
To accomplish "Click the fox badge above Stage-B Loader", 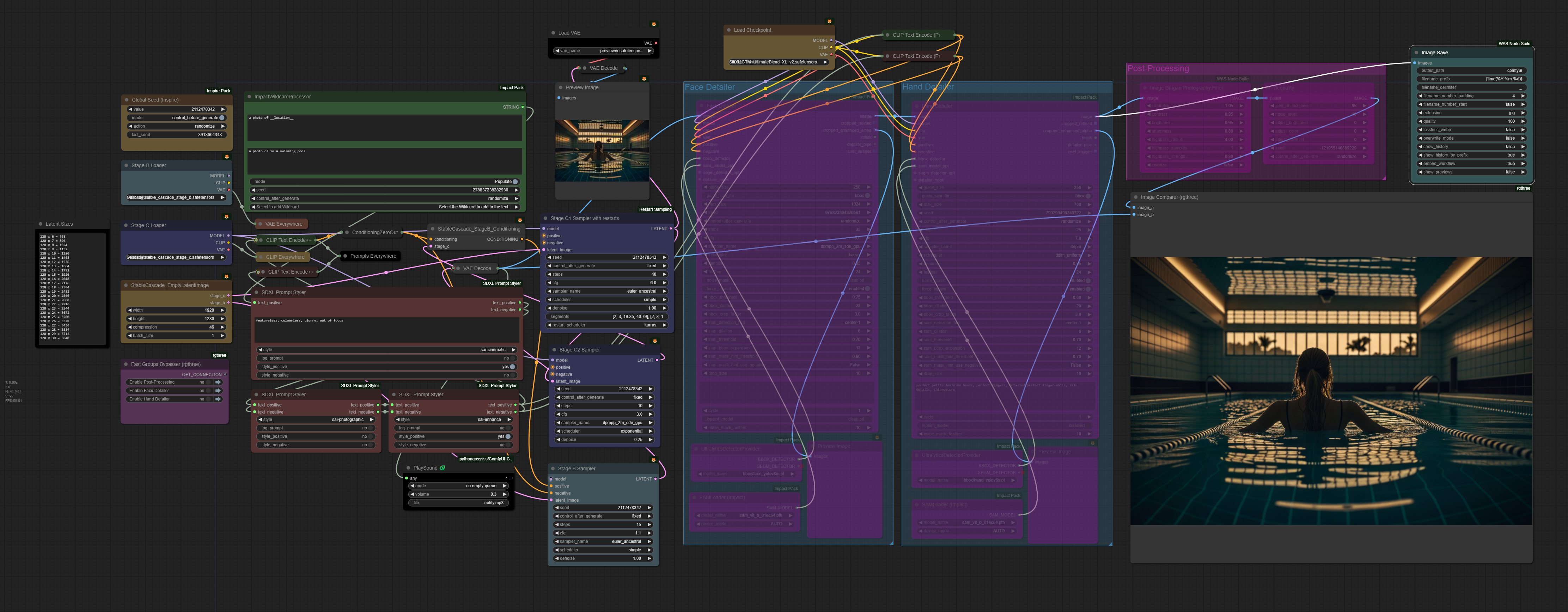I will (227, 157).
